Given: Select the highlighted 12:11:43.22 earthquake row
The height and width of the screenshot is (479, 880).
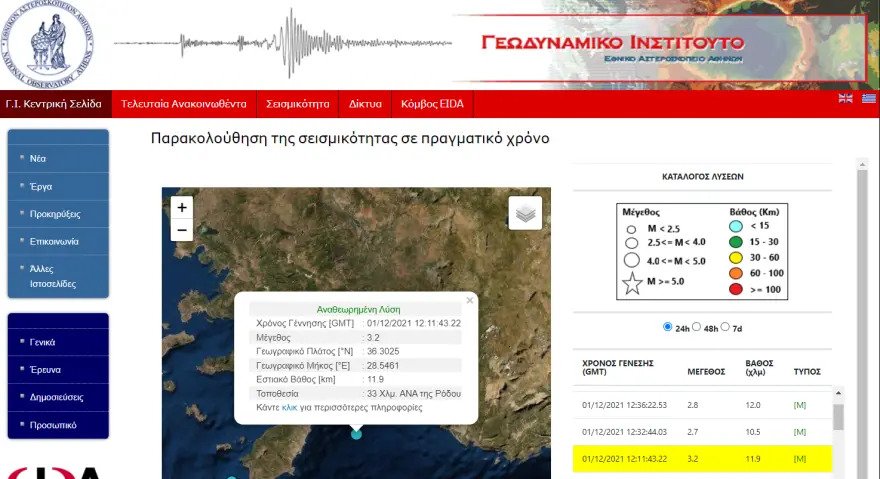Looking at the screenshot, I should (x=702, y=459).
